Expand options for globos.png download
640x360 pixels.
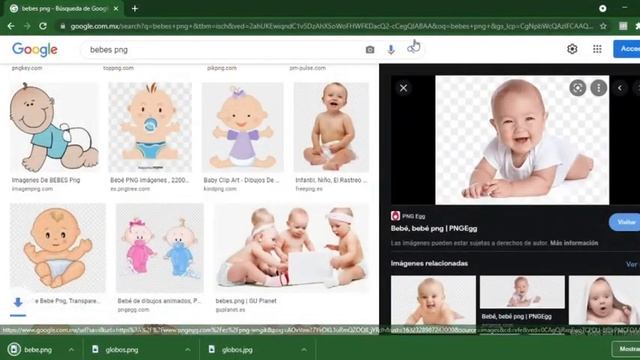click(188, 350)
